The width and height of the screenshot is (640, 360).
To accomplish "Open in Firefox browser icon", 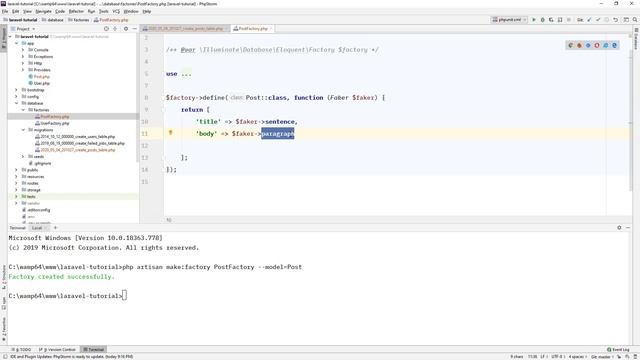I will [579, 45].
